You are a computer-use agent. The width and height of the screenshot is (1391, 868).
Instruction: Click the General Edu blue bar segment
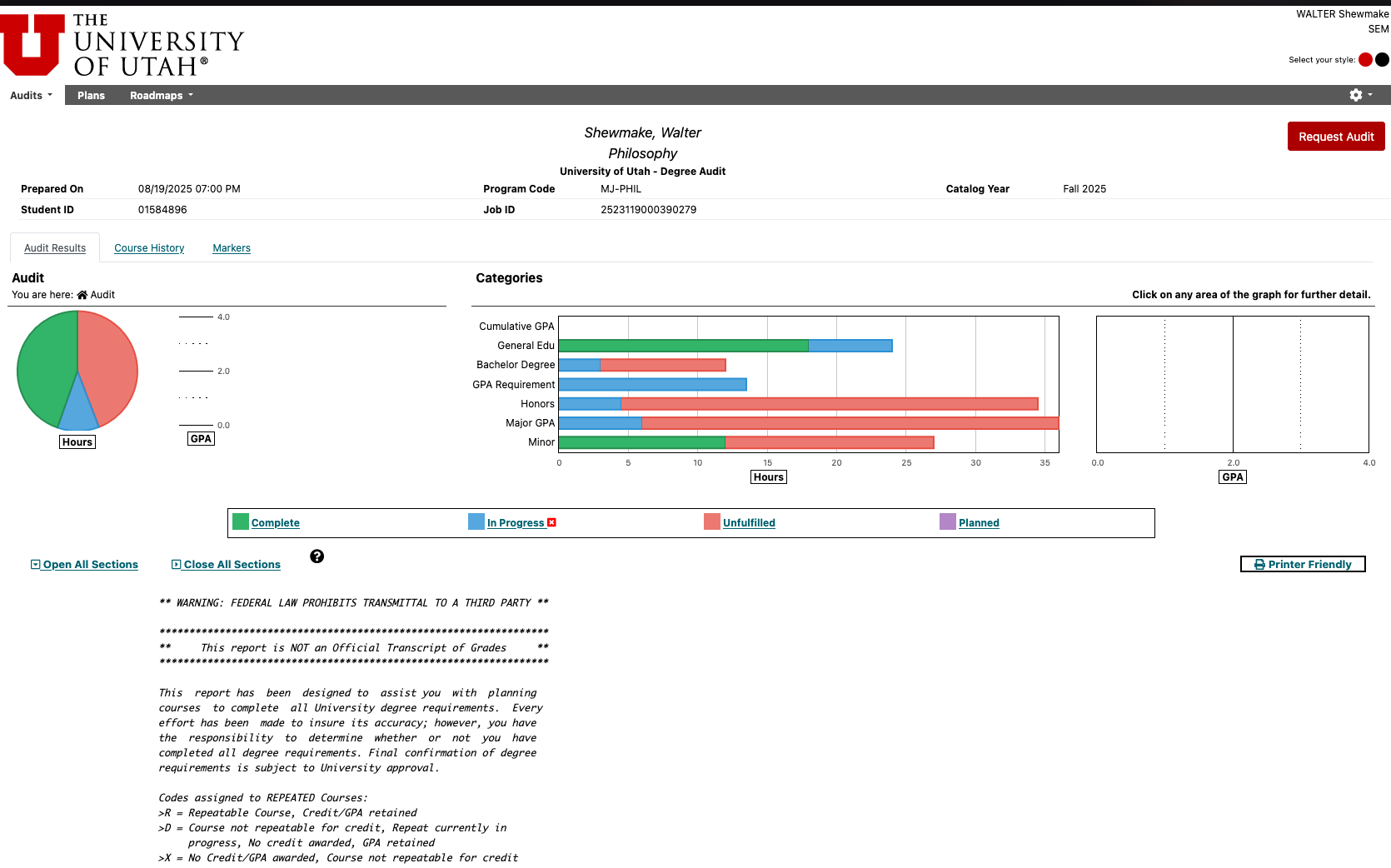point(850,346)
